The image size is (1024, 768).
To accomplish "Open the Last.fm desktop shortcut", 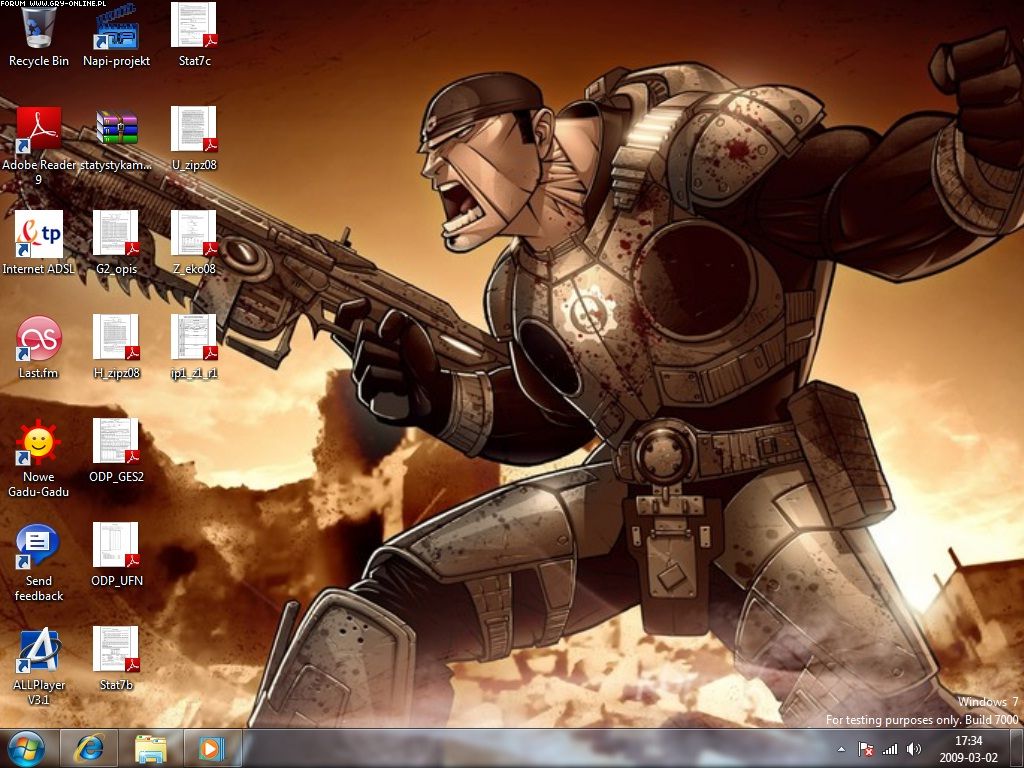I will (39, 338).
